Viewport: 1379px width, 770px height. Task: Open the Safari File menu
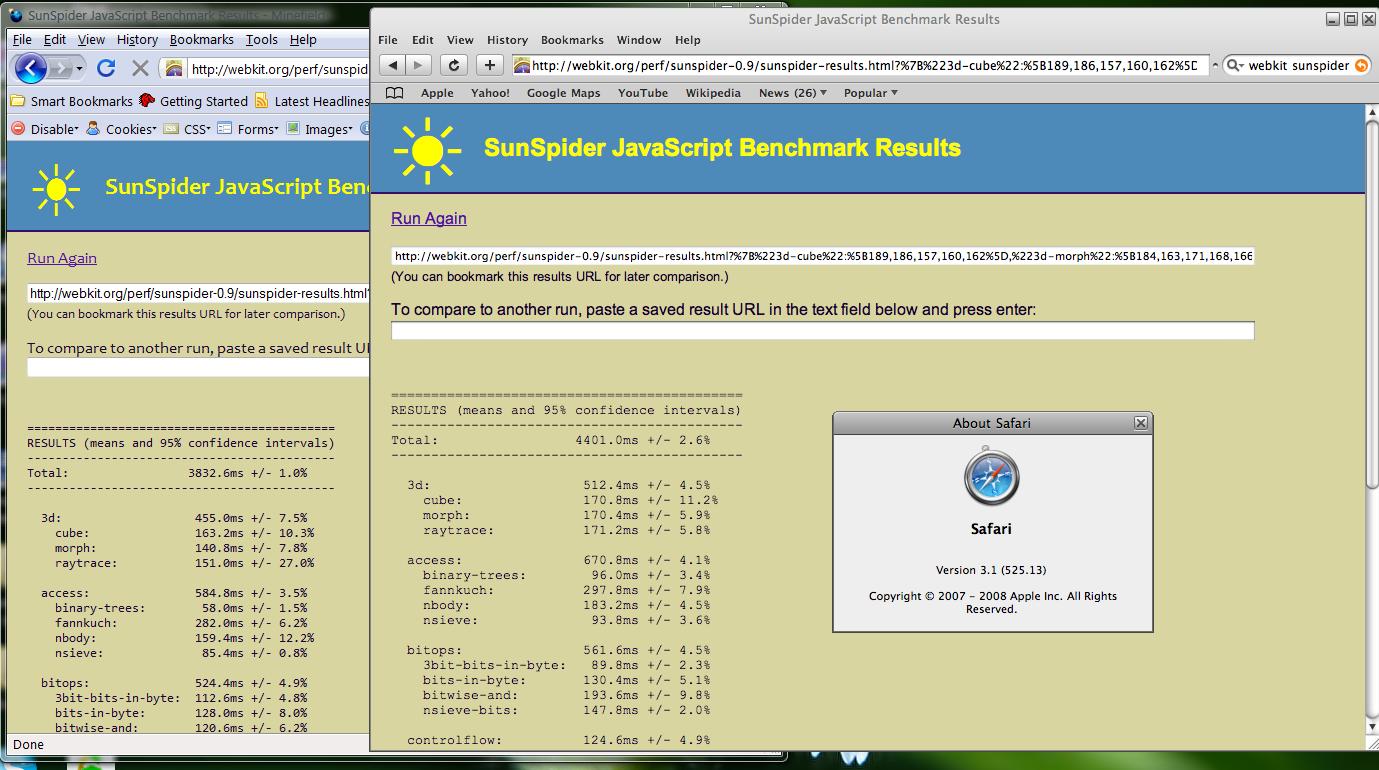[x=388, y=40]
